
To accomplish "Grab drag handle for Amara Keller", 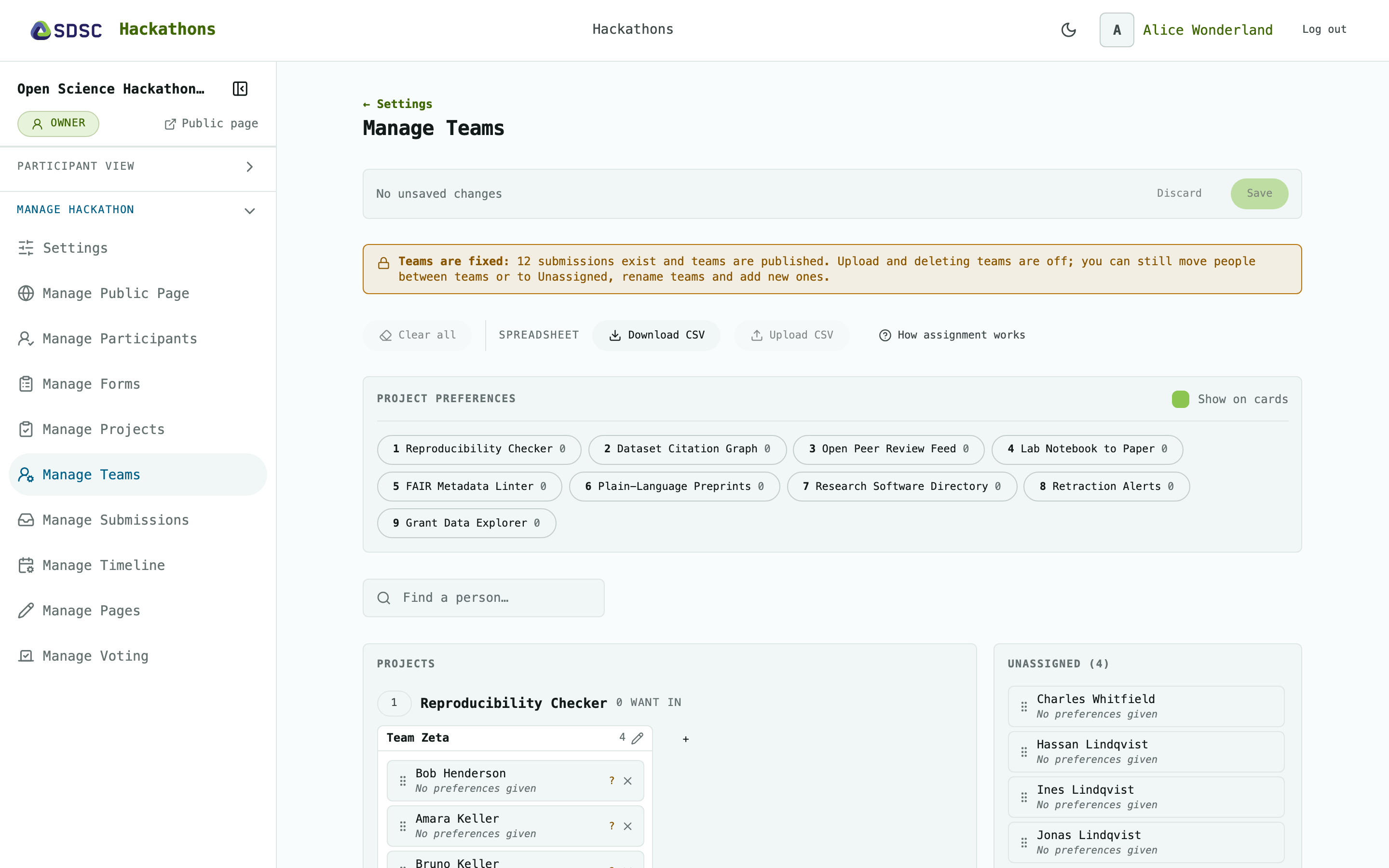I will (403, 826).
